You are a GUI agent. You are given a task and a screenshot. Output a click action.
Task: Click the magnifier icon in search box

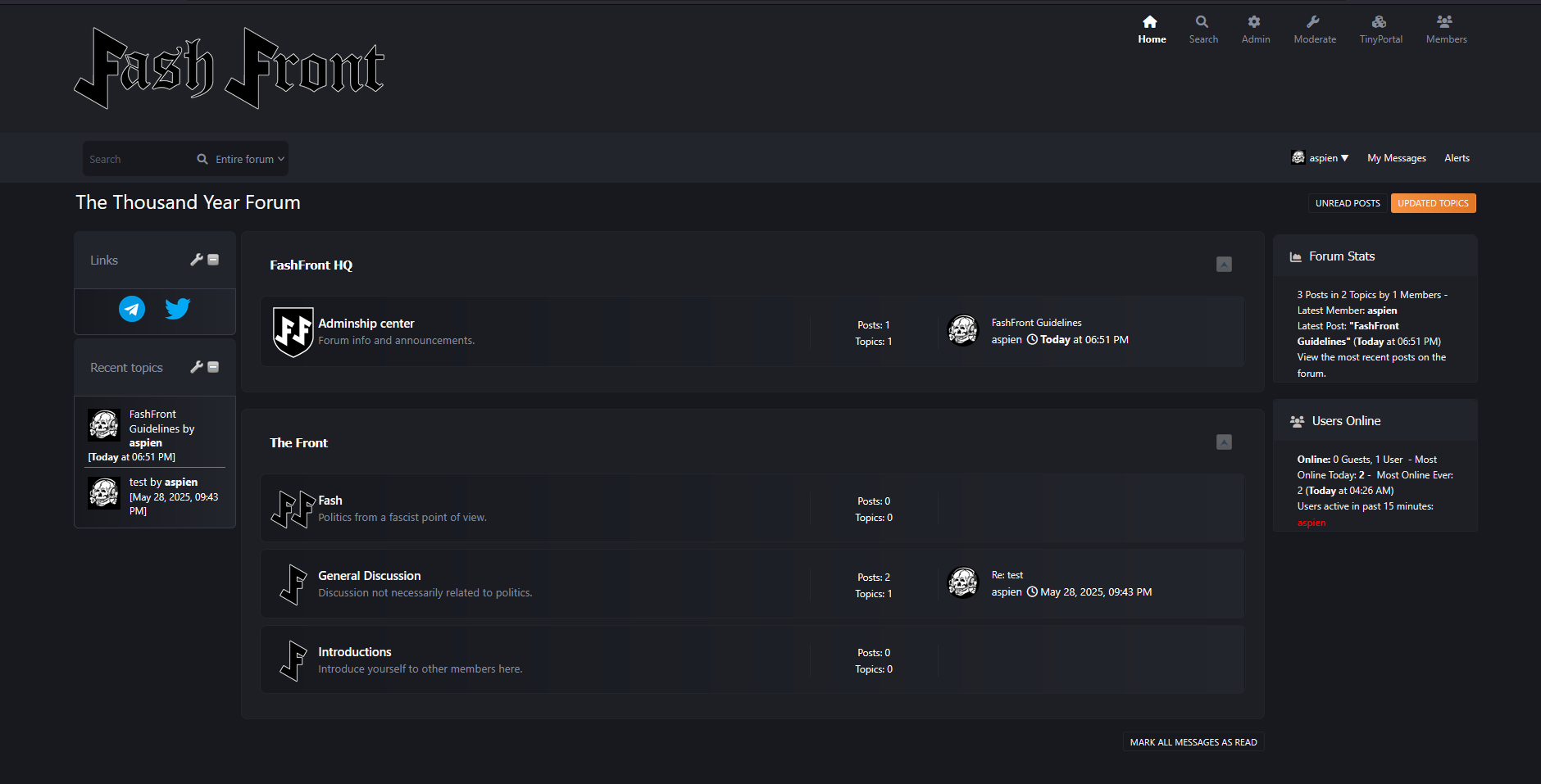pyautogui.click(x=202, y=159)
